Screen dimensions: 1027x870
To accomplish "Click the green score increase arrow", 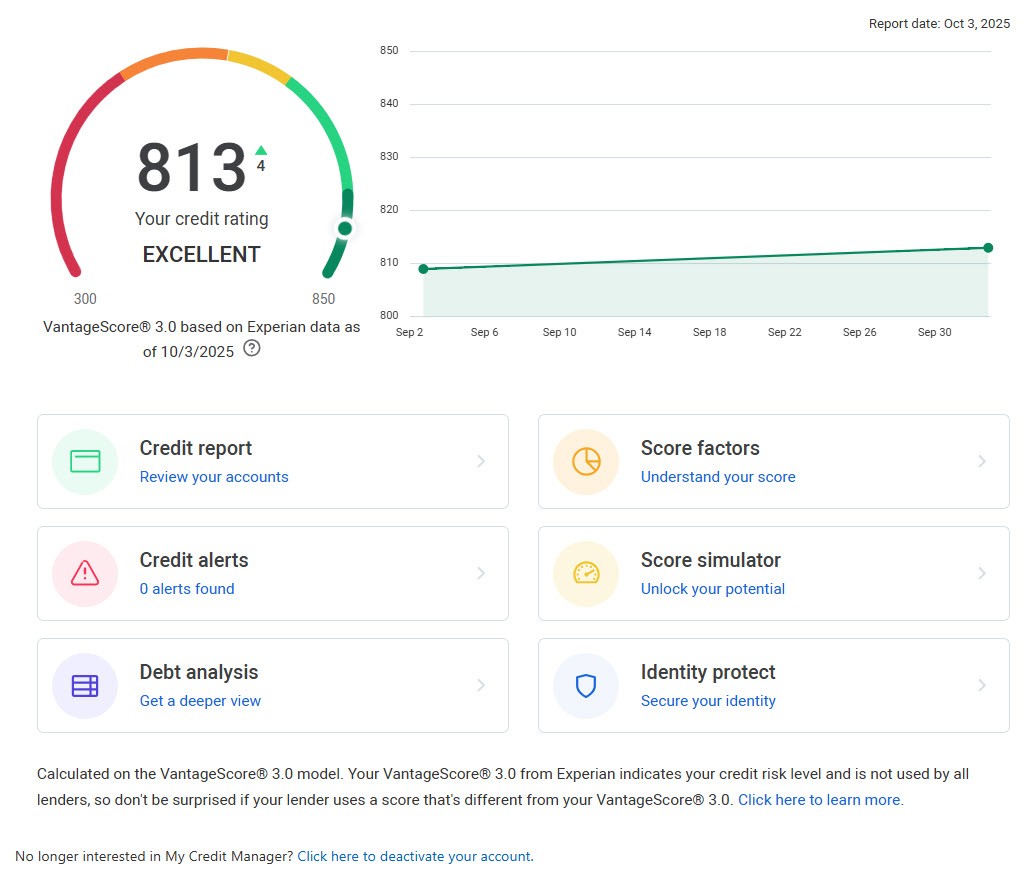I will tap(261, 150).
